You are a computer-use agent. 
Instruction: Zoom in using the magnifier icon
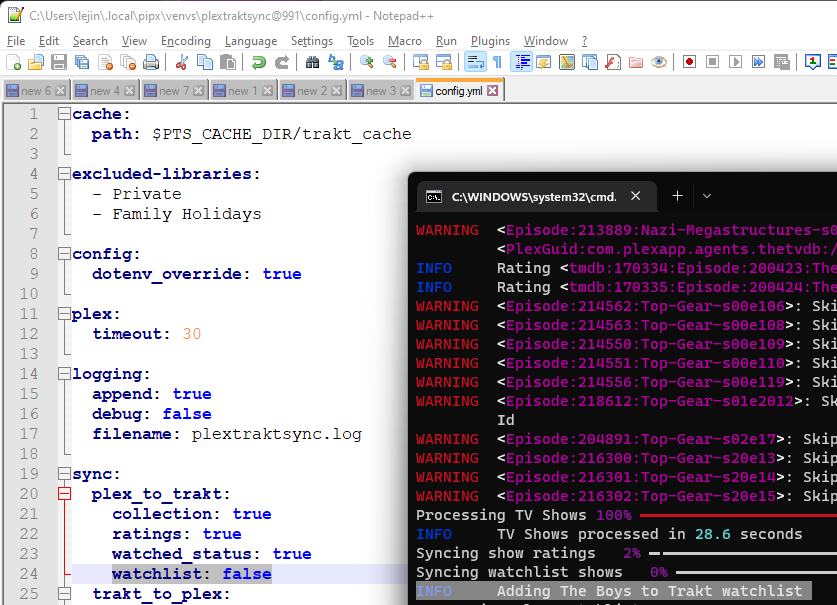coord(365,63)
